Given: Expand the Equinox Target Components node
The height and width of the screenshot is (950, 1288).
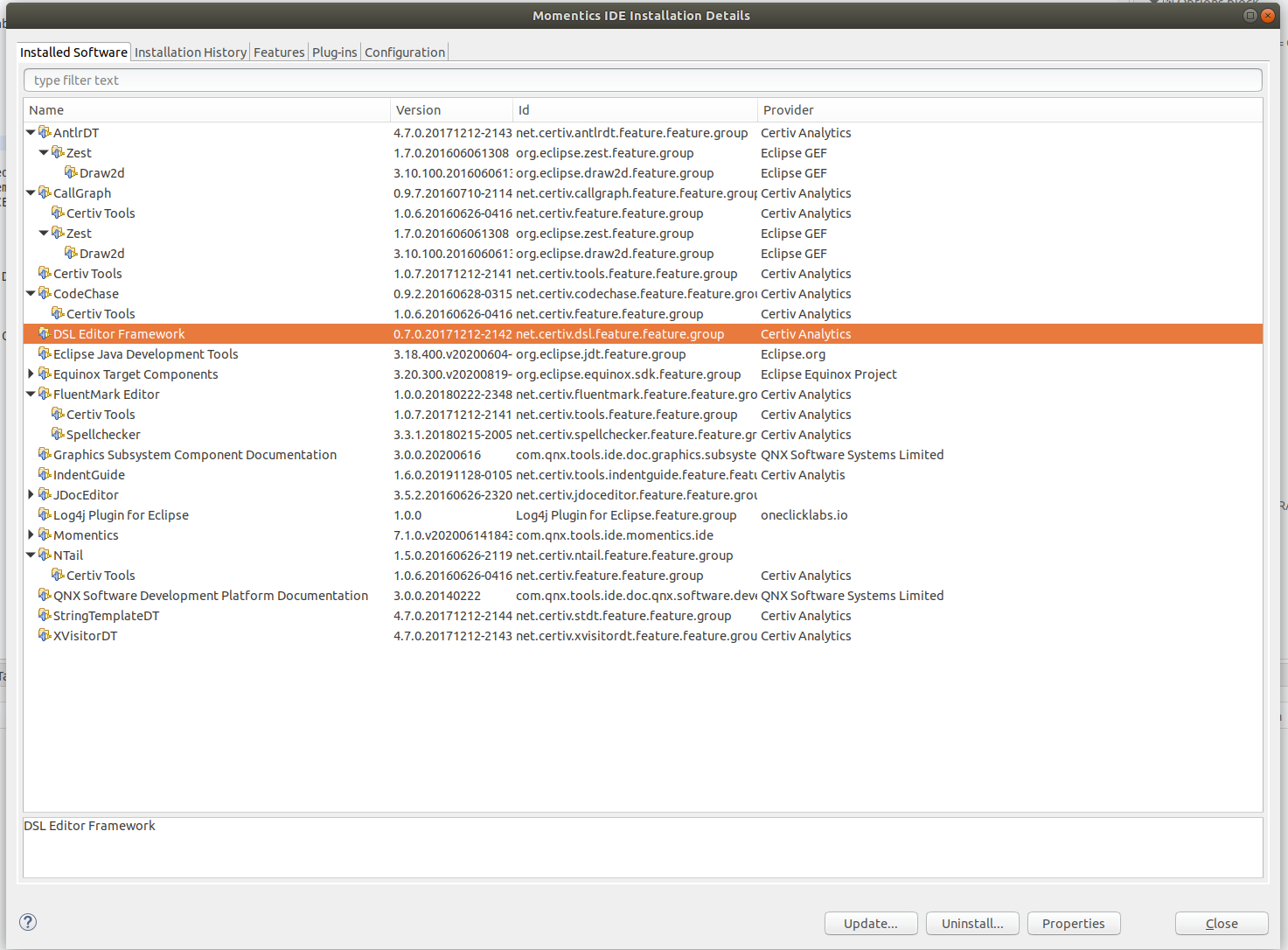Looking at the screenshot, I should tap(31, 374).
